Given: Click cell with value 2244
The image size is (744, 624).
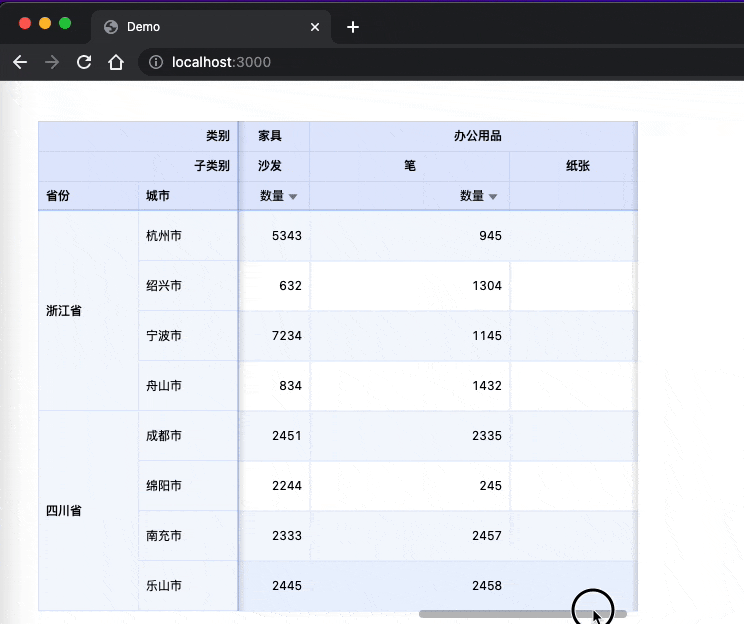Looking at the screenshot, I should pyautogui.click(x=274, y=485).
